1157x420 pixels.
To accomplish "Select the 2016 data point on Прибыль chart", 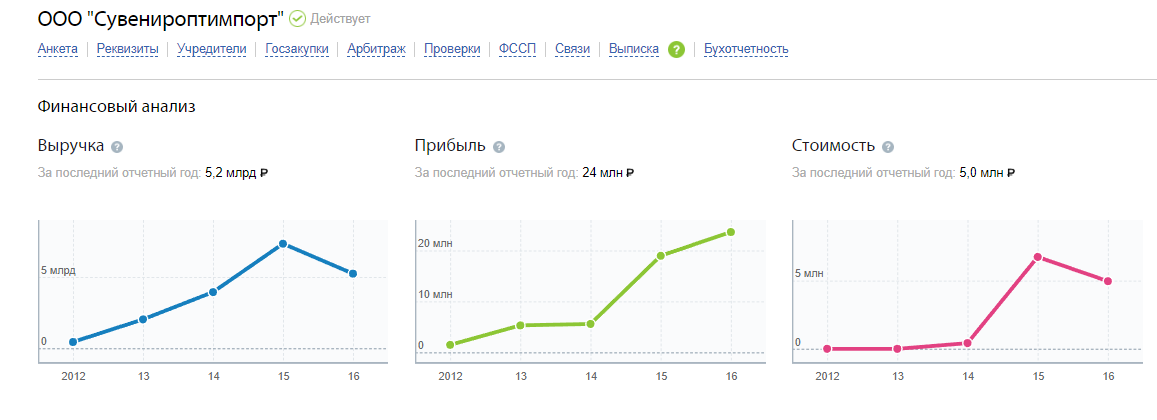I will click(x=731, y=232).
